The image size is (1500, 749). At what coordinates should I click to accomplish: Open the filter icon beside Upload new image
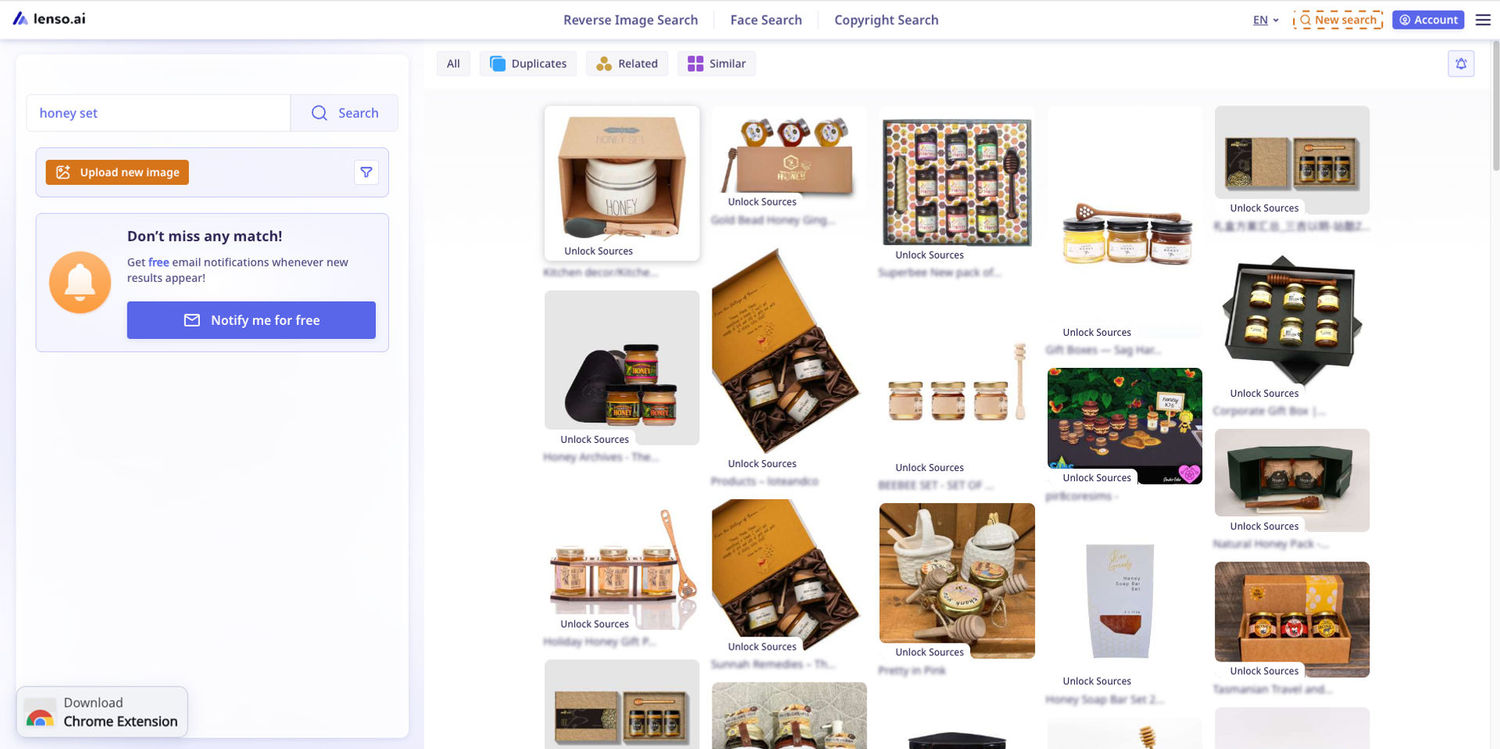366,172
